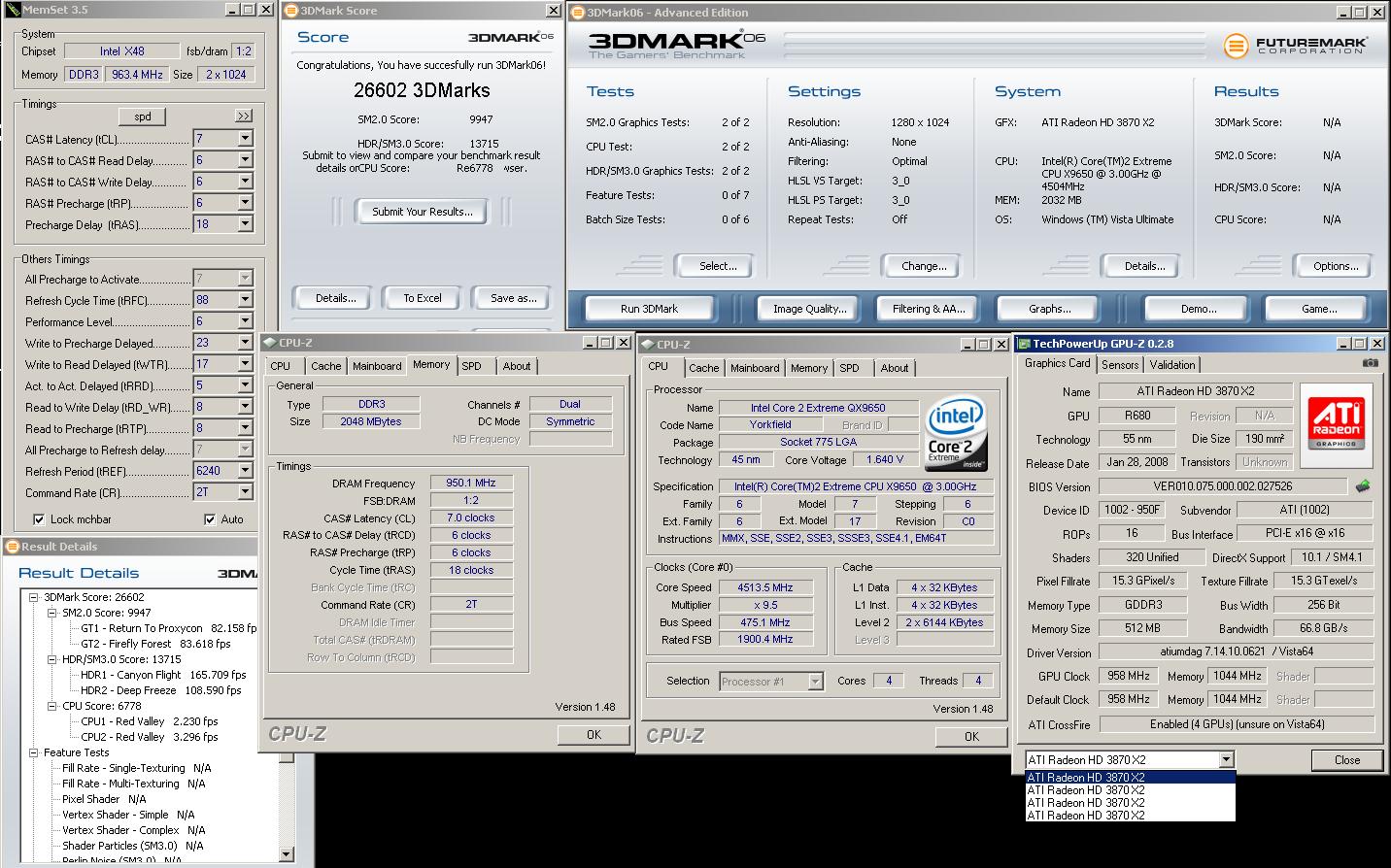Select the last ATI Radeon HD 3870 X2 list entry
This screenshot has width=1391, height=868.
(x=1131, y=816)
